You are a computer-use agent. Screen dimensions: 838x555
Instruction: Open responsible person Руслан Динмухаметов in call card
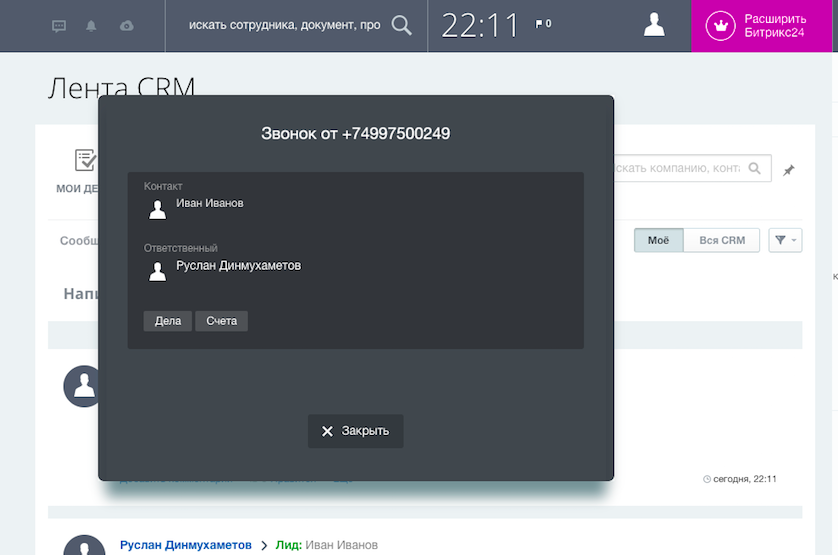238,266
